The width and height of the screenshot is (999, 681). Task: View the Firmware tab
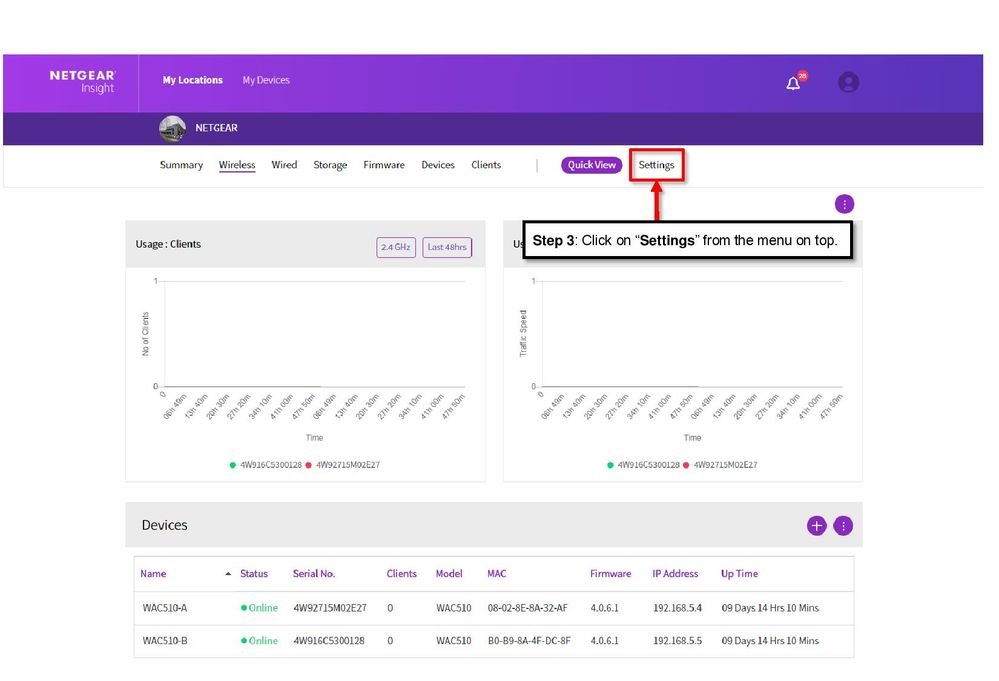(384, 165)
